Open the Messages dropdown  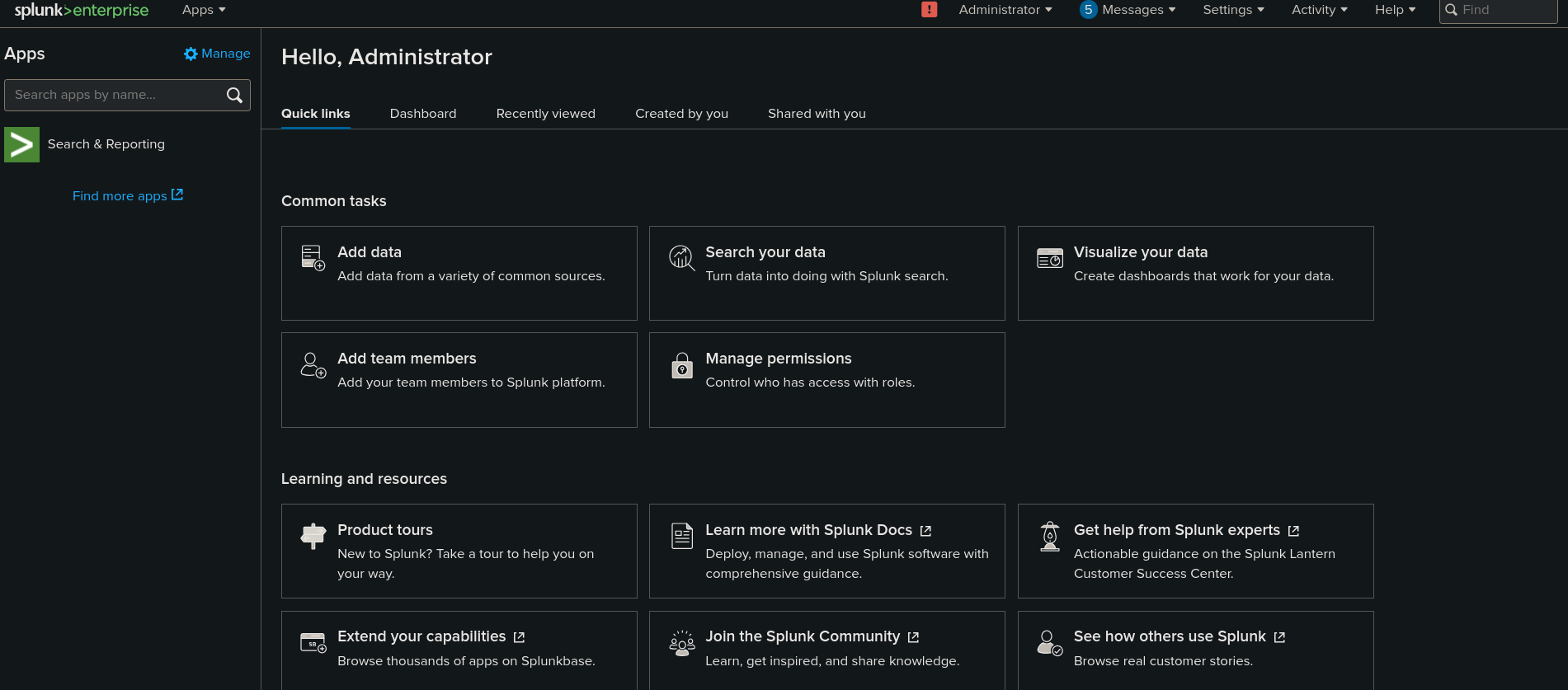pyautogui.click(x=1138, y=10)
